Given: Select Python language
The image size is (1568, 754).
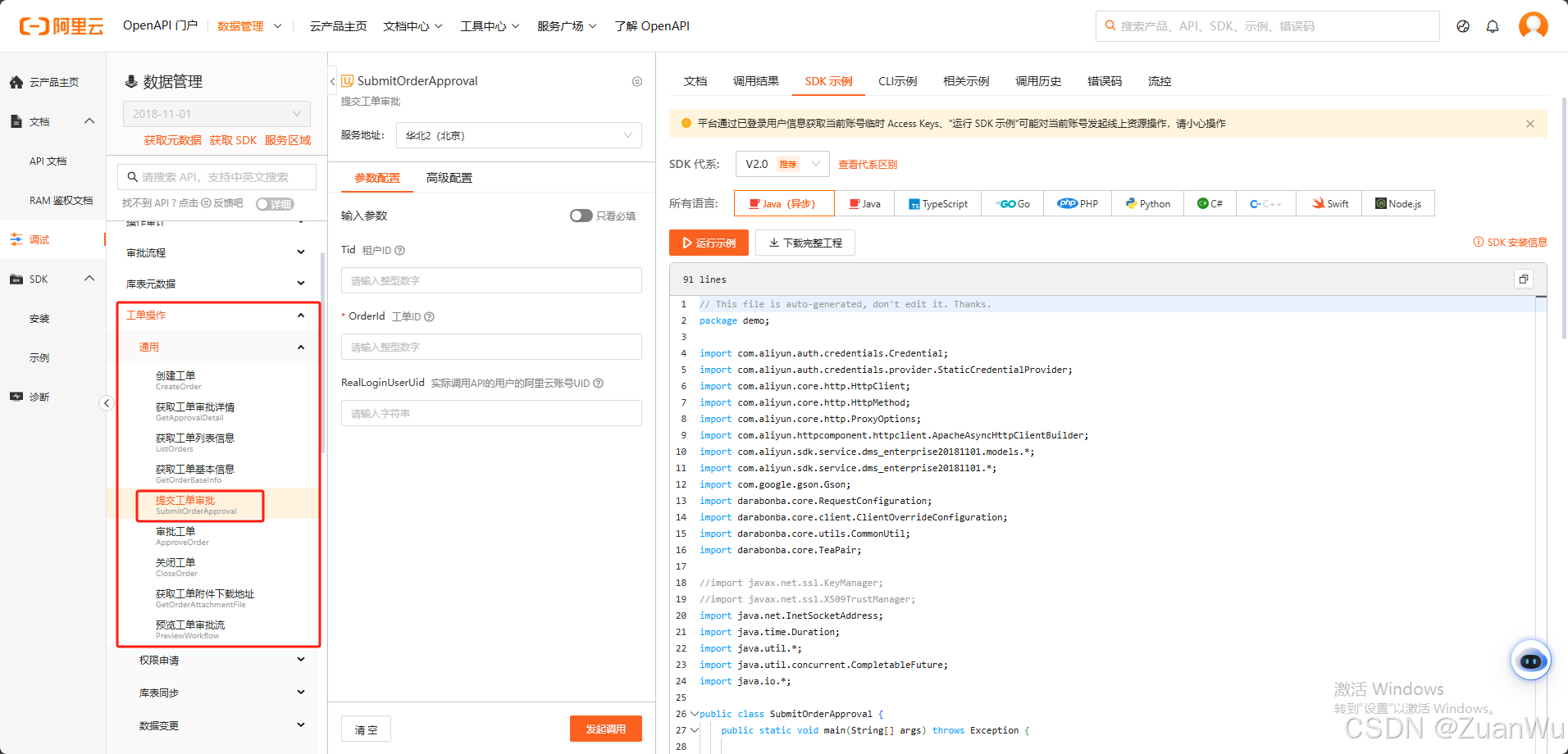Looking at the screenshot, I should point(1147,203).
